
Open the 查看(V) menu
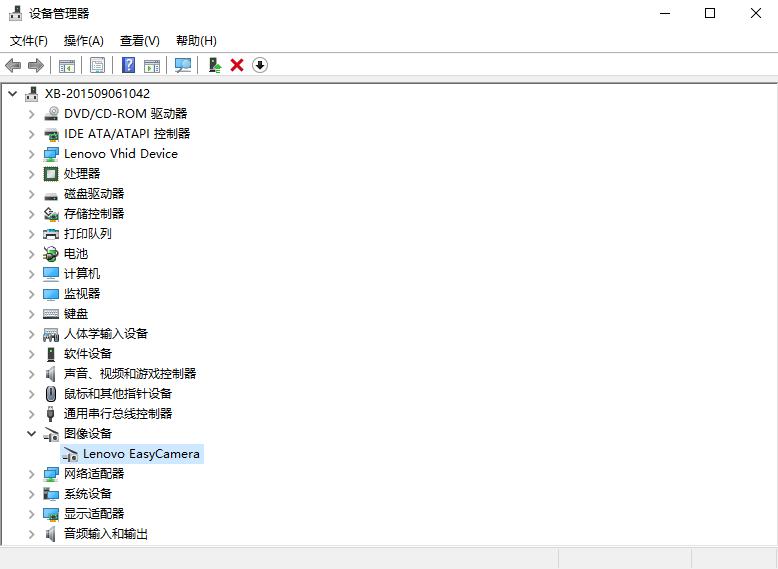coord(139,41)
